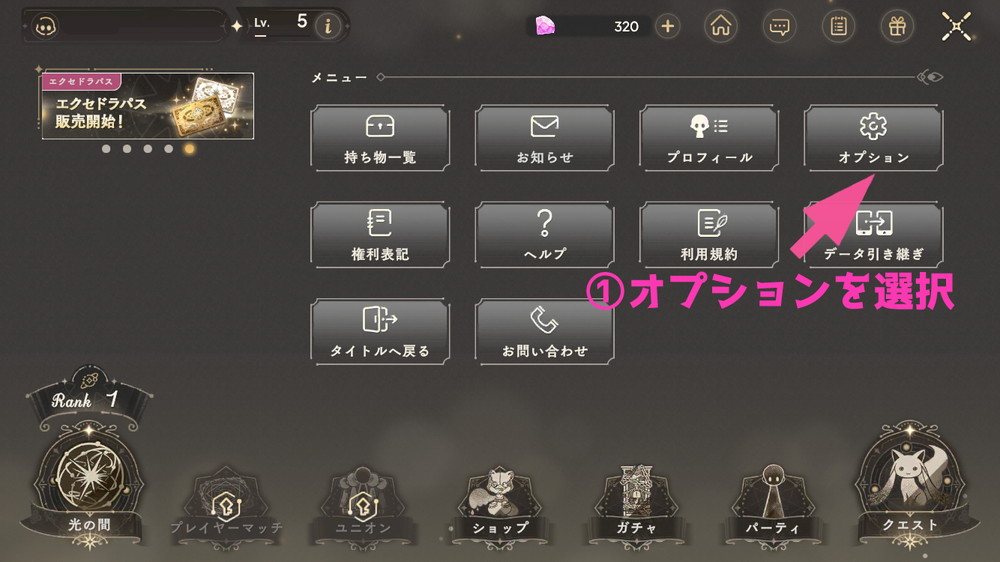This screenshot has height=562, width=1000.
Task: Open the home icon in top bar
Action: coord(721,26)
